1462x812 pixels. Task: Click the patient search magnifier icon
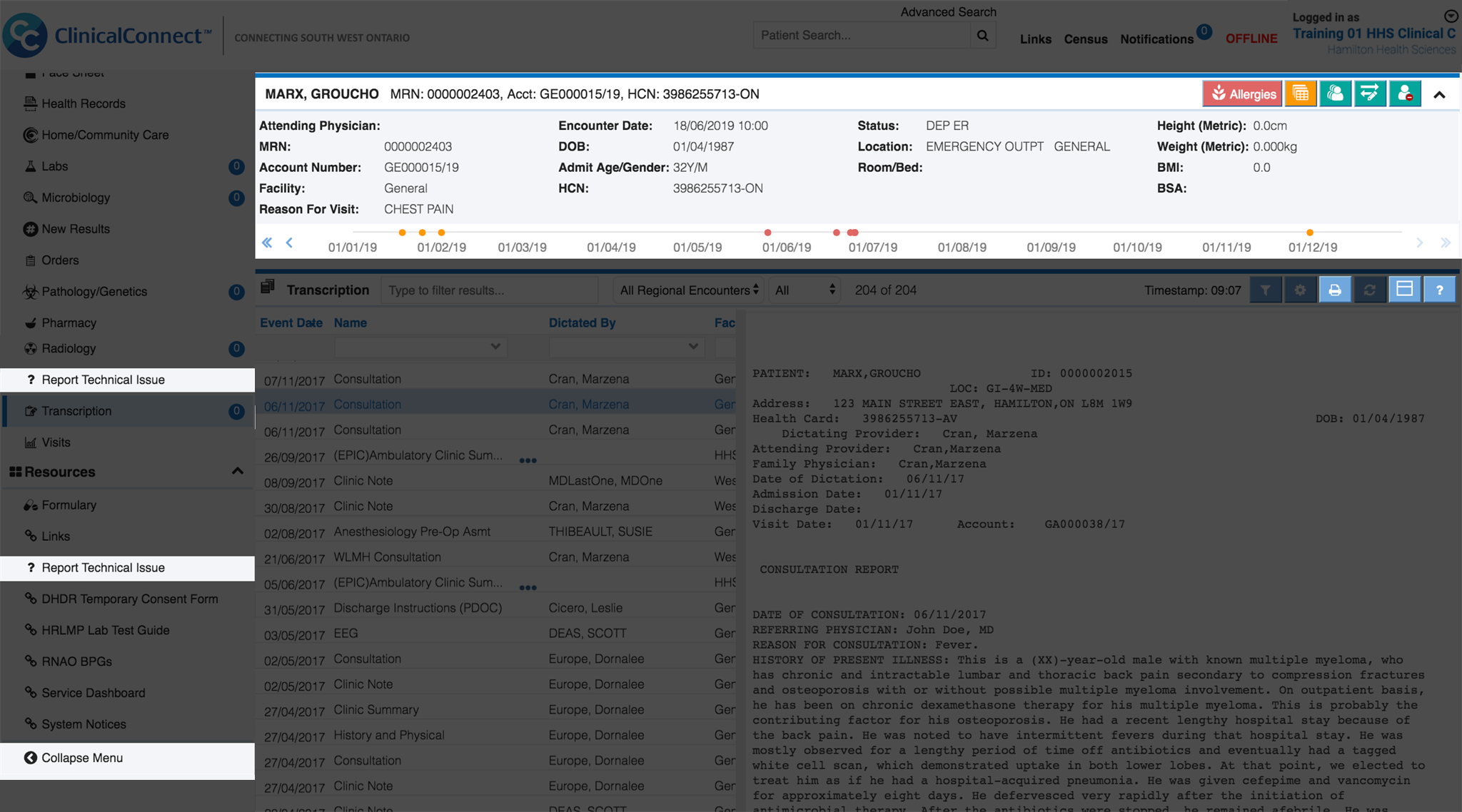point(983,35)
